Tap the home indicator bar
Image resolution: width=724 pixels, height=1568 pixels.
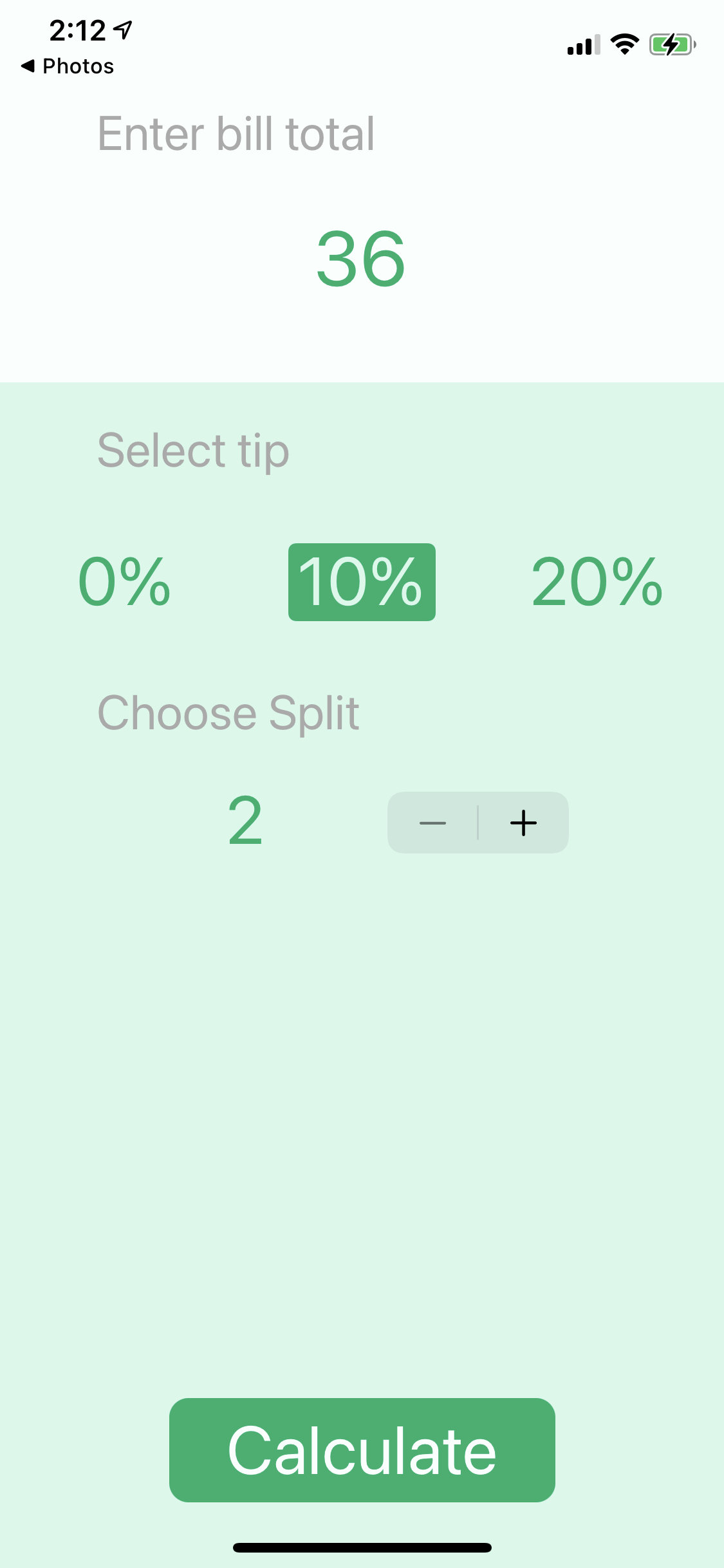click(x=362, y=1548)
